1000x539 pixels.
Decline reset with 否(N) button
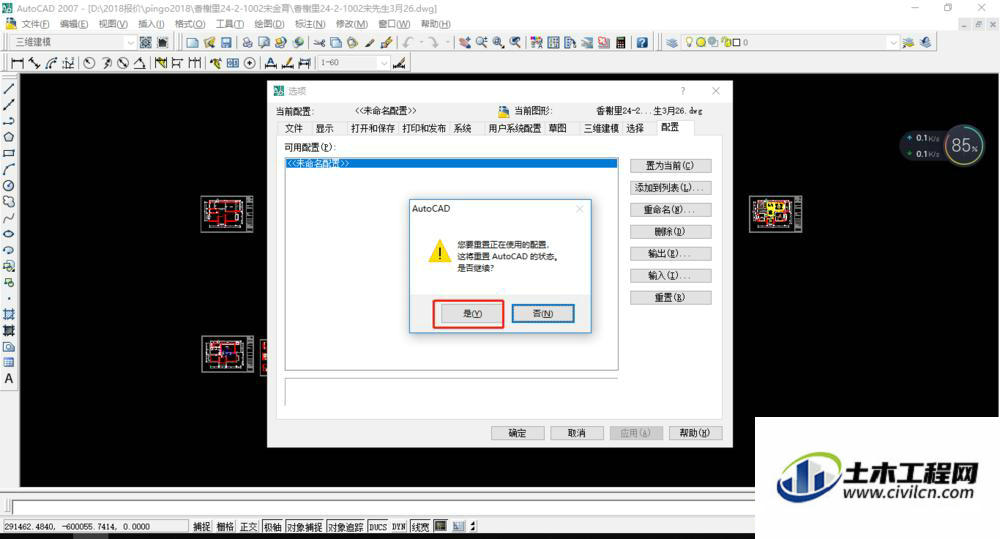click(x=543, y=314)
